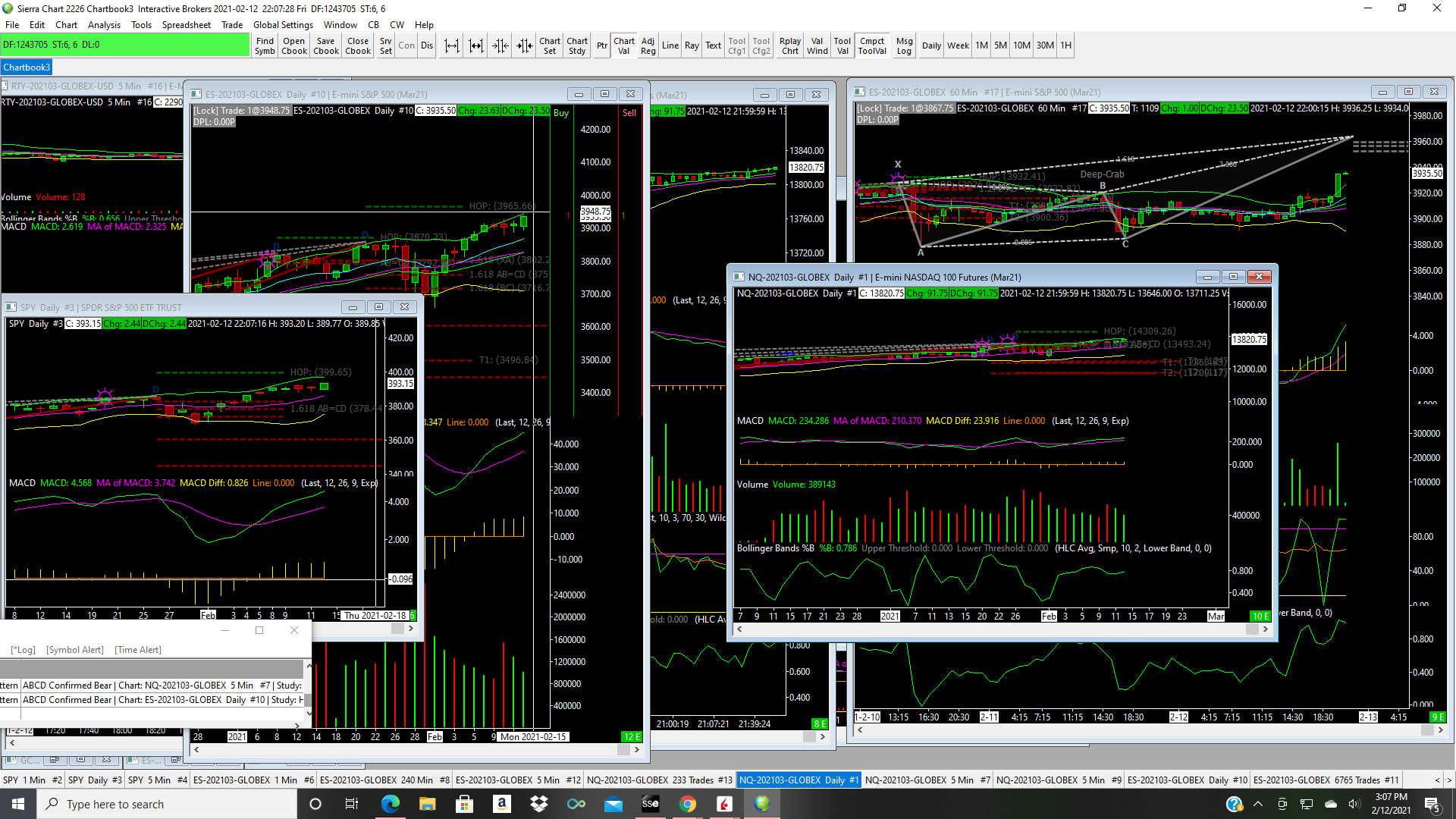Click the Find Symb toolbar button
The image size is (1456, 819).
coord(265,45)
